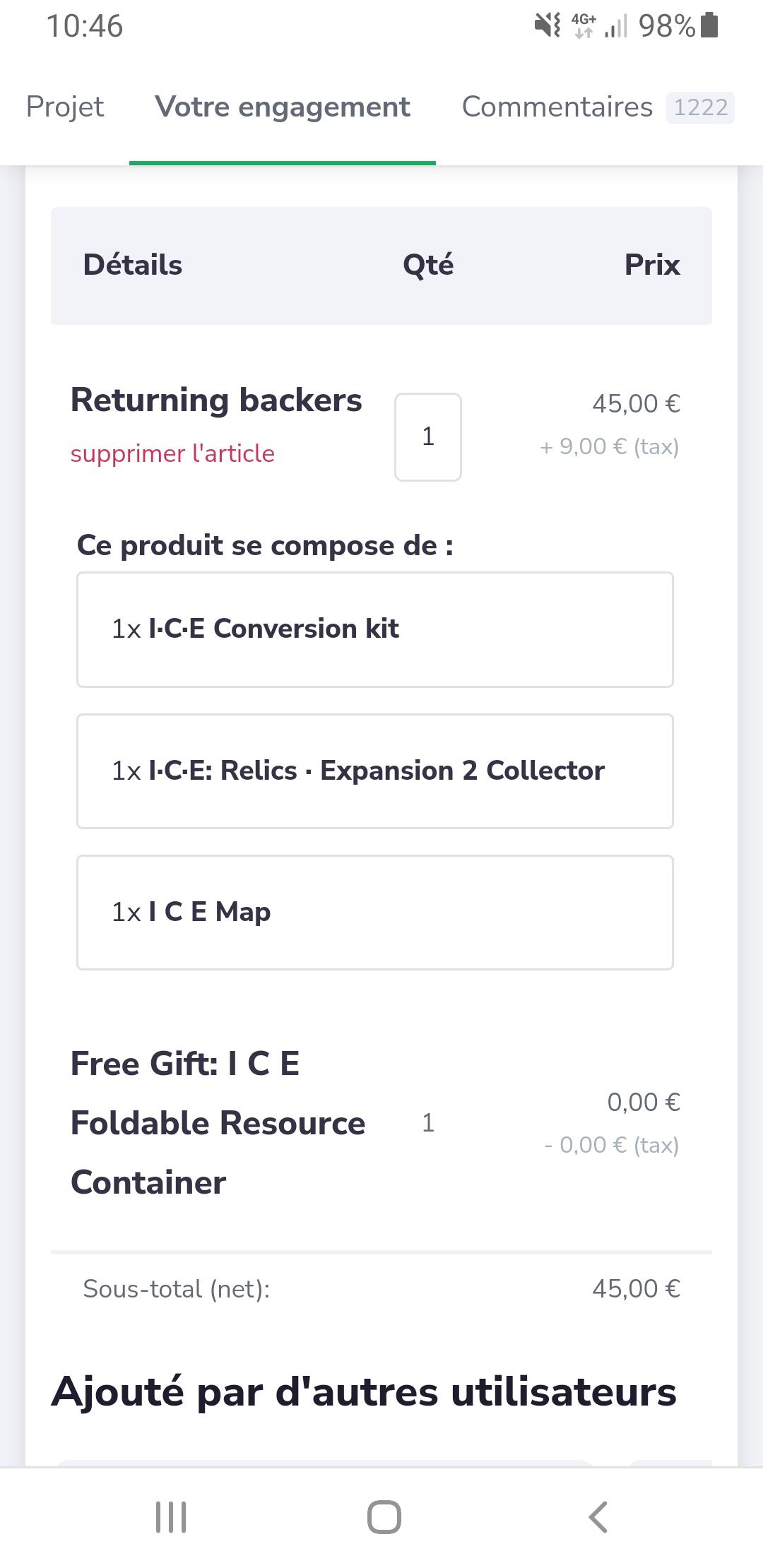The height and width of the screenshot is (1568, 763).
Task: Tap the 4G+ signal status icon
Action: click(584, 25)
